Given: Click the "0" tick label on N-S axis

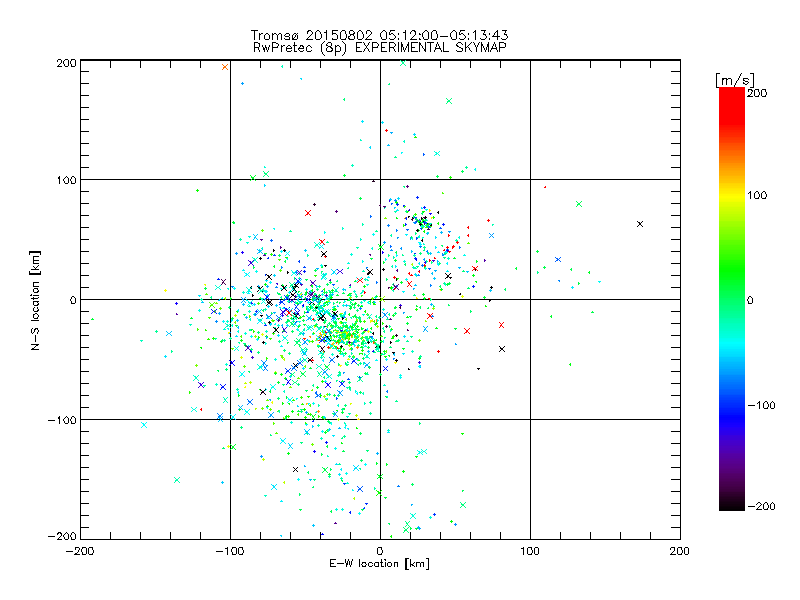Looking at the screenshot, I should (73, 300).
